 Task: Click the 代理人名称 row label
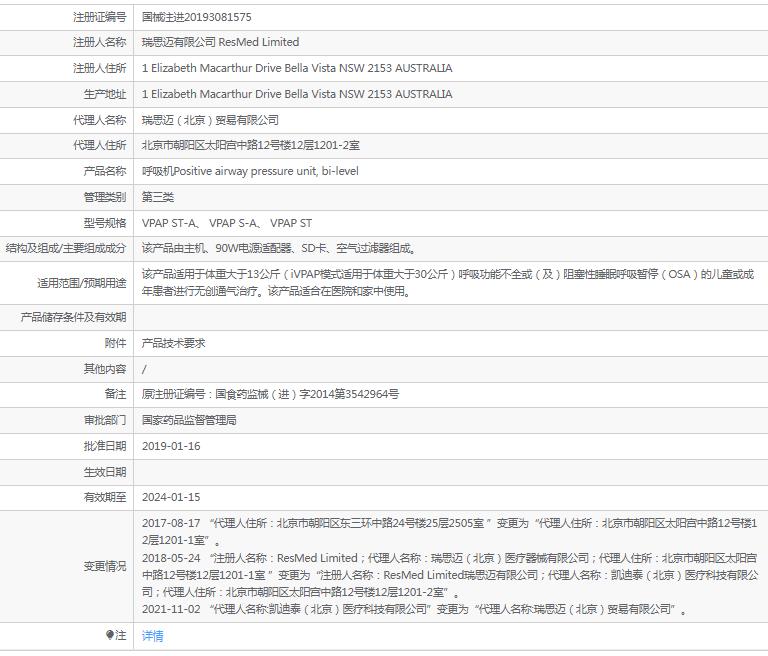99,120
